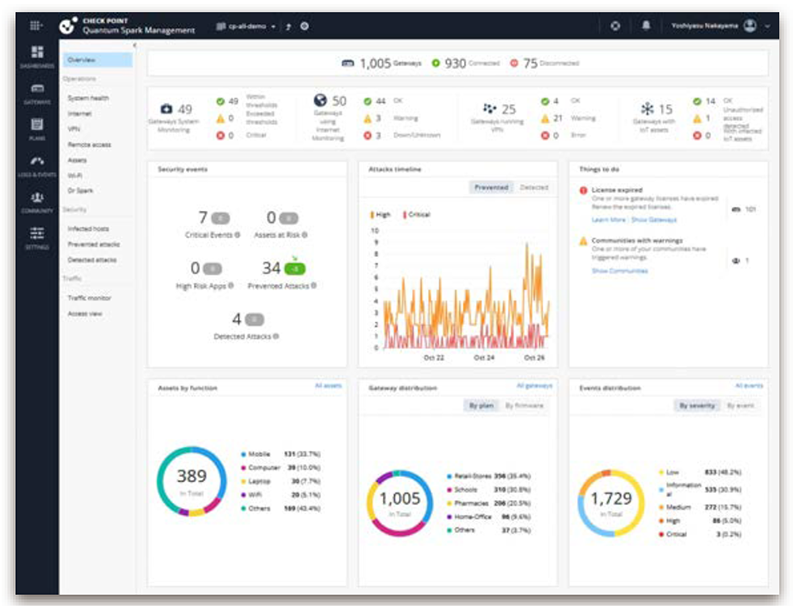800x613 pixels.
Task: Click the notifications bell icon
Action: (644, 26)
